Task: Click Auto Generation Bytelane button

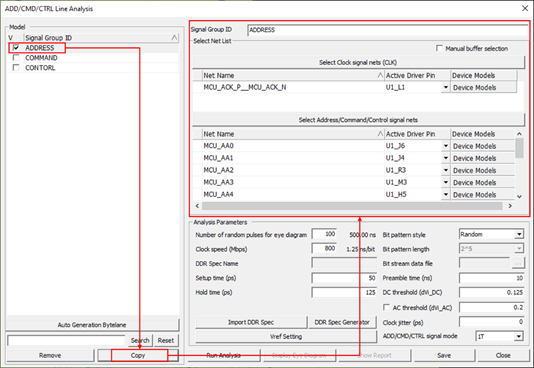Action: [92, 325]
